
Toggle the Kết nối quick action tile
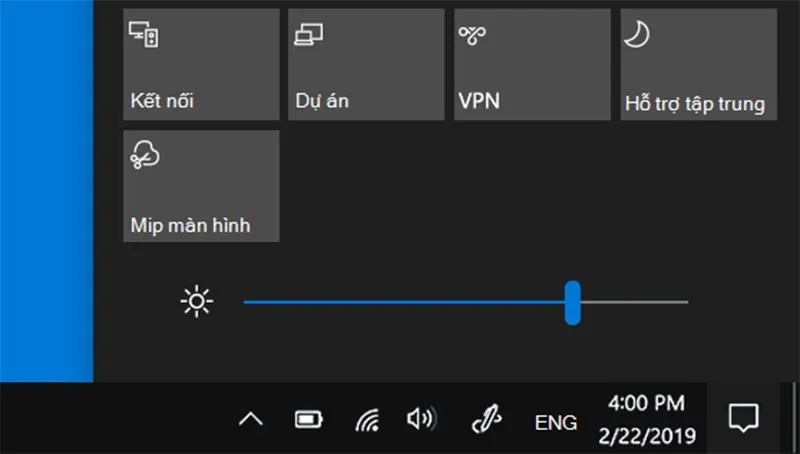point(201,64)
